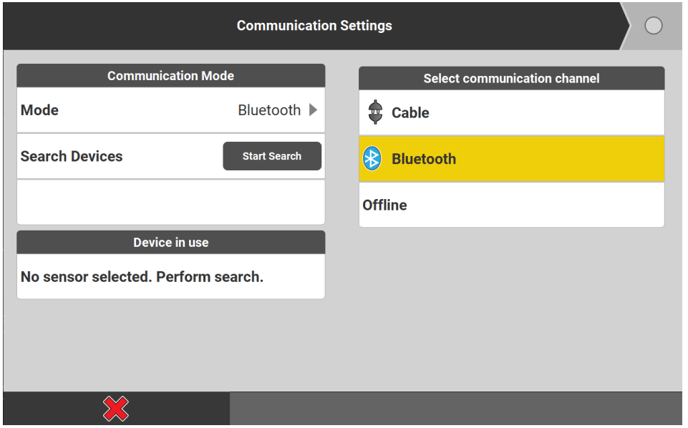Click the empty row under Search Devices

tap(171, 202)
